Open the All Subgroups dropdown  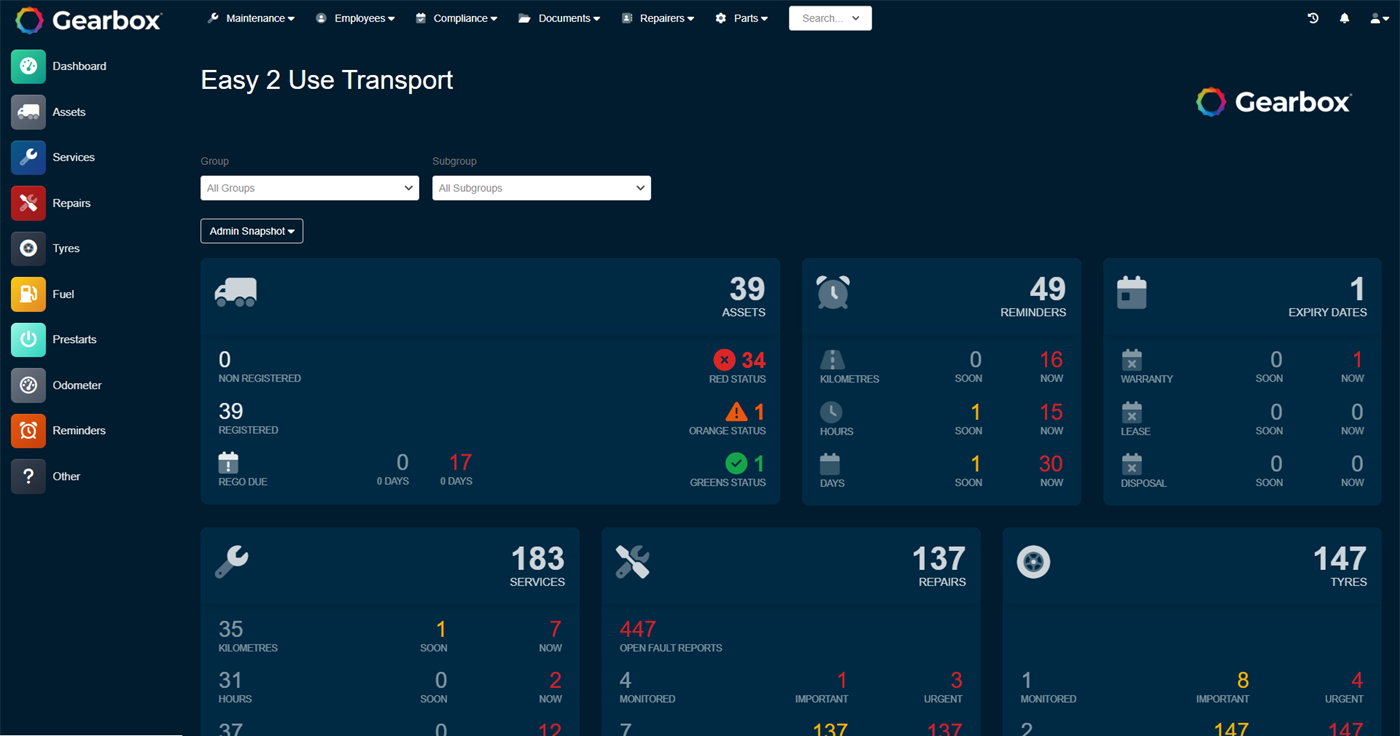(x=541, y=188)
